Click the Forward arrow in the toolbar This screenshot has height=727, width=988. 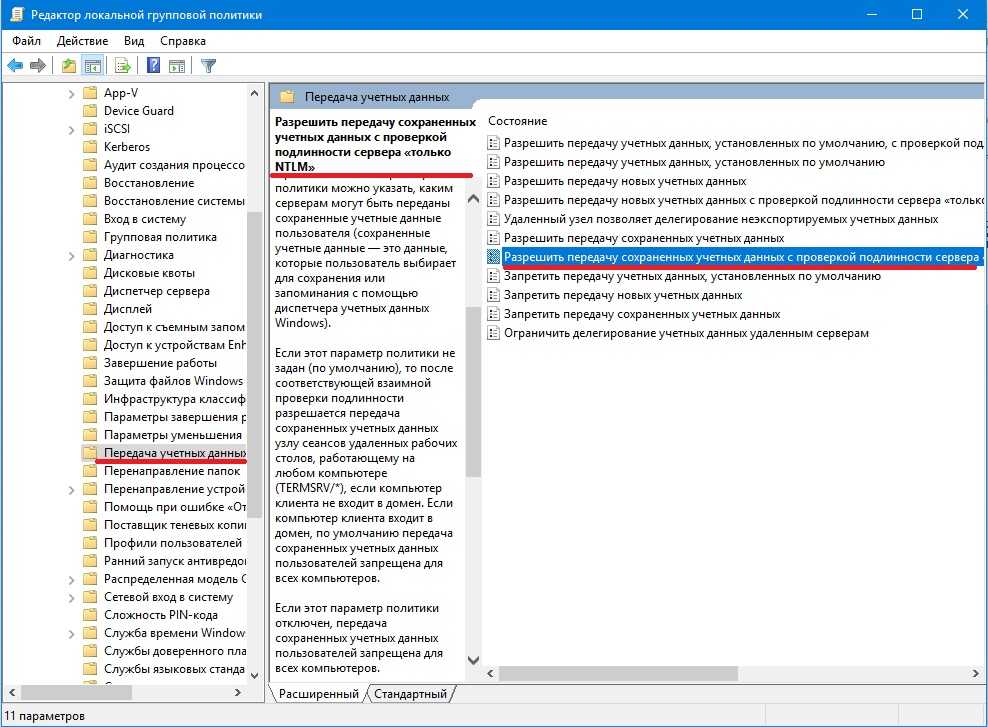point(38,66)
